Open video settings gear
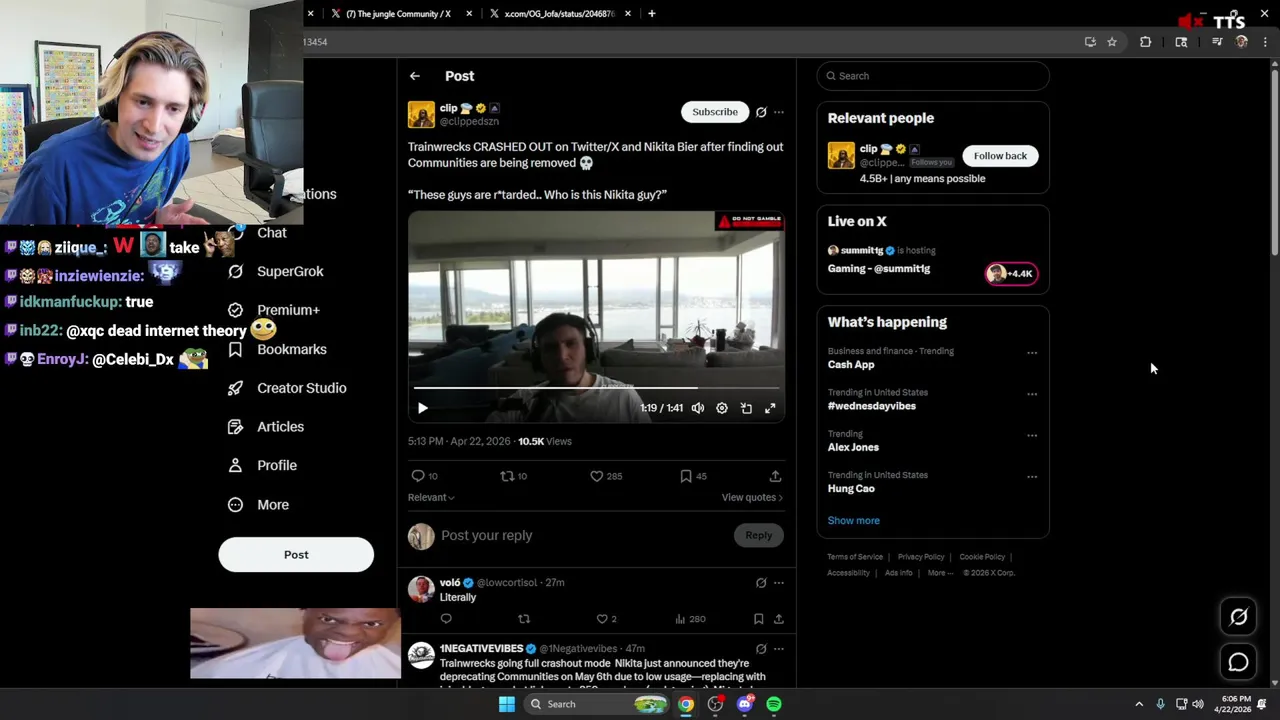1280x720 pixels. 722,408
